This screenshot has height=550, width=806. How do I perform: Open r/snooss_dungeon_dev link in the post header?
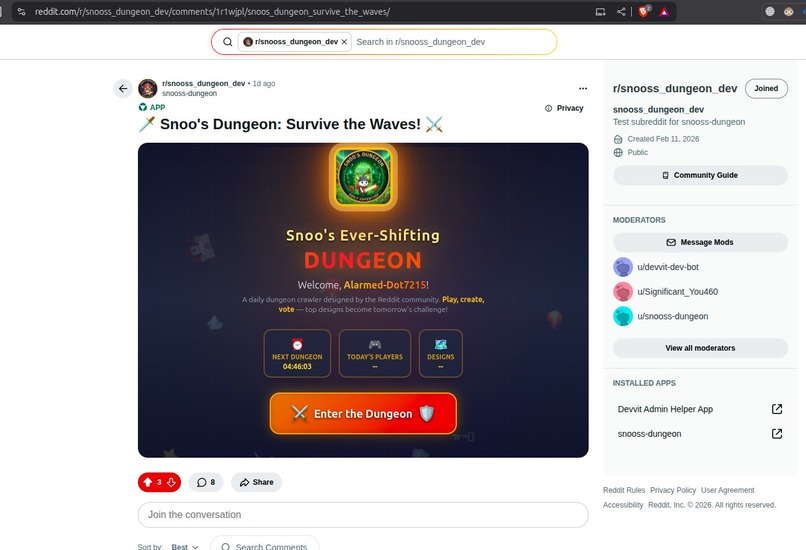(x=204, y=83)
